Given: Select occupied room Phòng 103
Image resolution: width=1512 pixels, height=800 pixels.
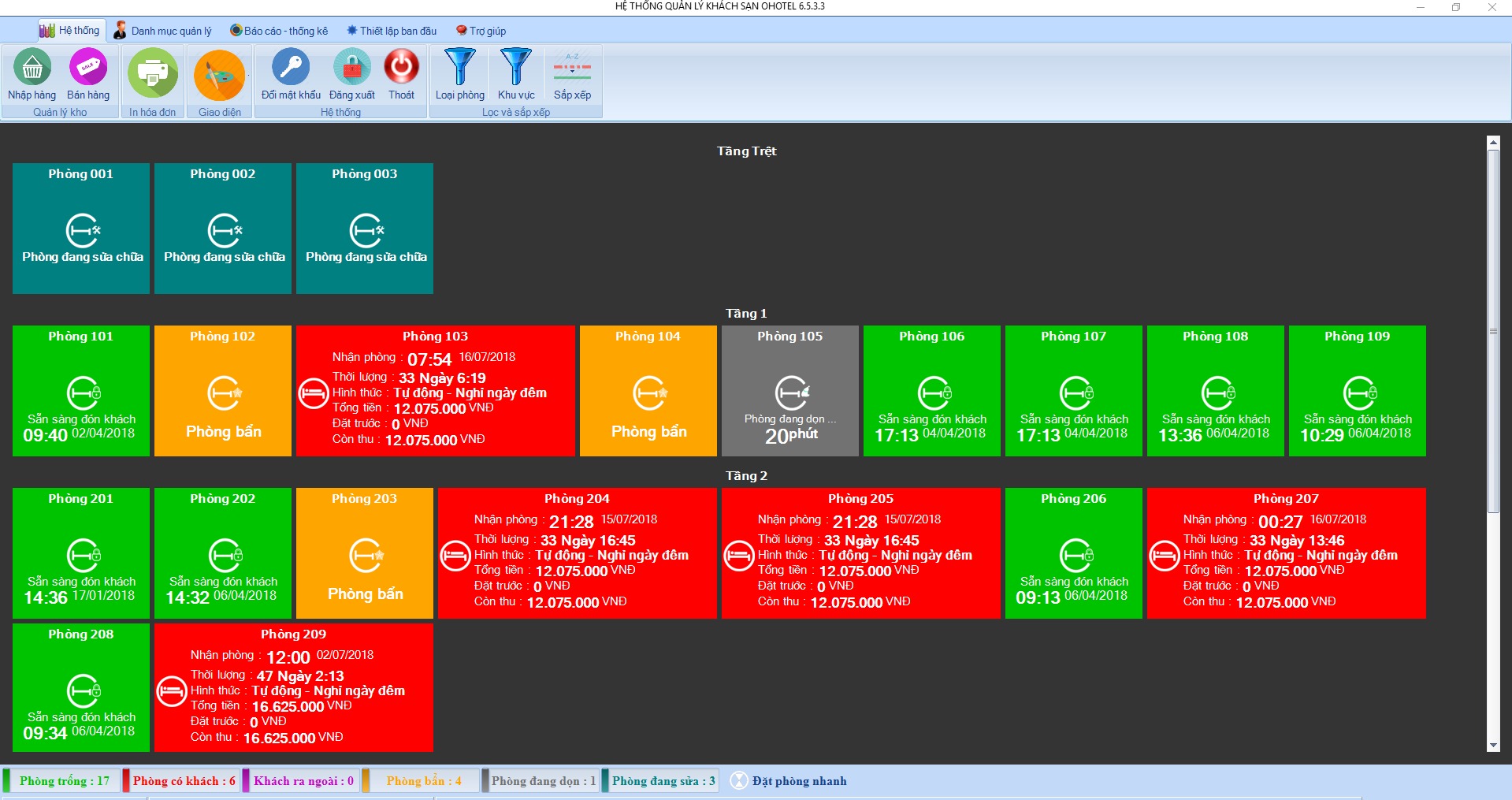Looking at the screenshot, I should pyautogui.click(x=436, y=391).
